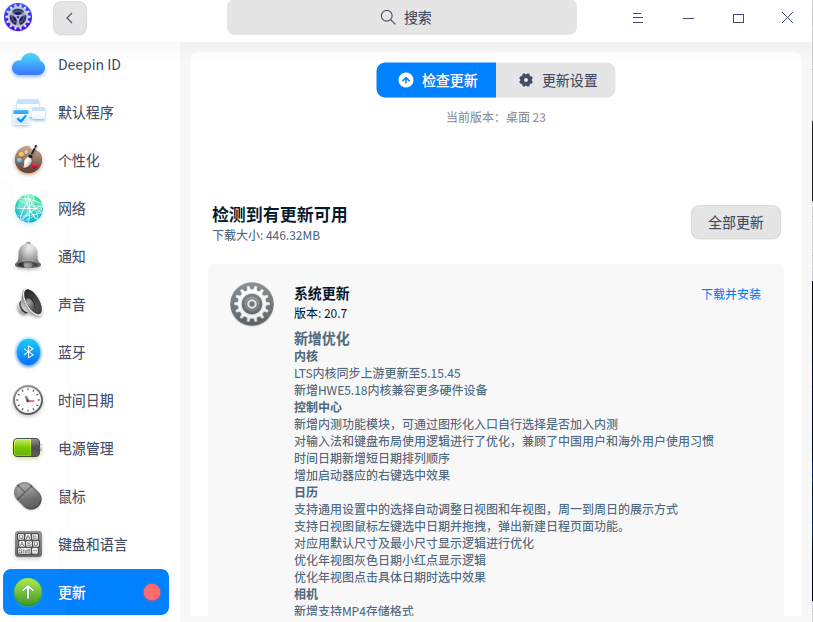Click the 日历 changelog heading
813x622 pixels.
[x=306, y=492]
